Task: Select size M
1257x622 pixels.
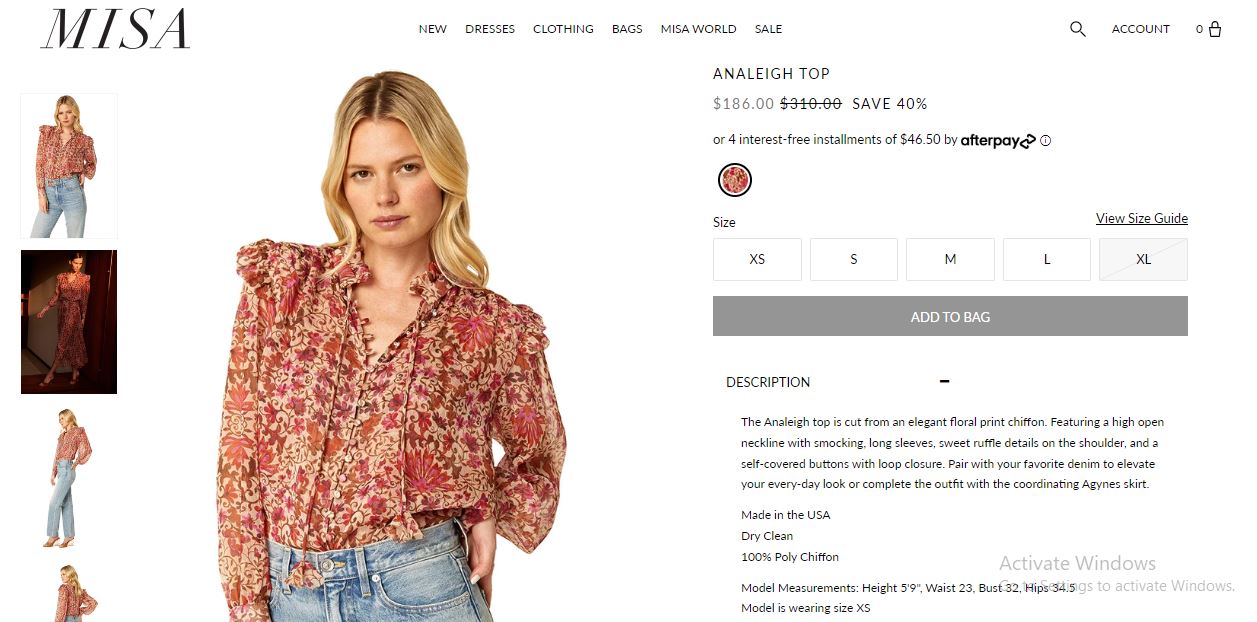Action: point(950,259)
